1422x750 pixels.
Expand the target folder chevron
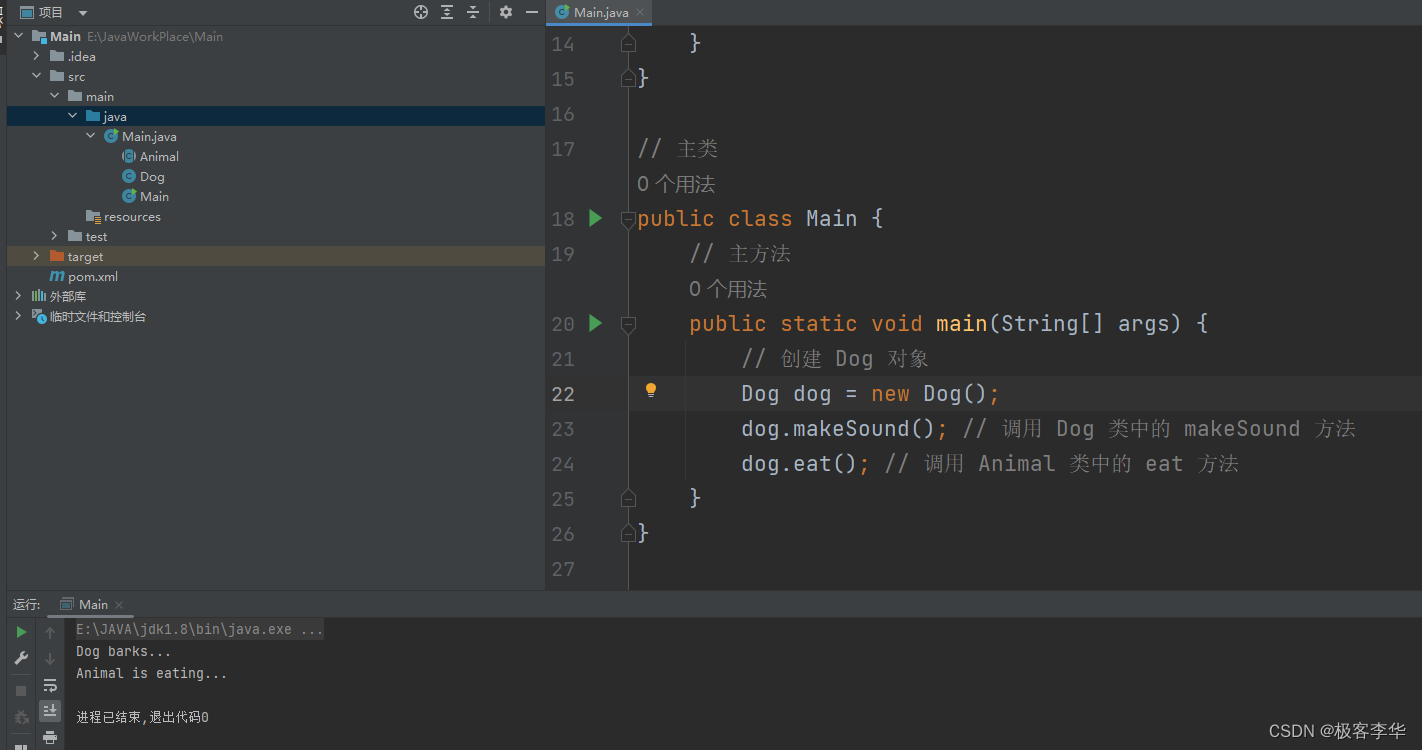(37, 256)
